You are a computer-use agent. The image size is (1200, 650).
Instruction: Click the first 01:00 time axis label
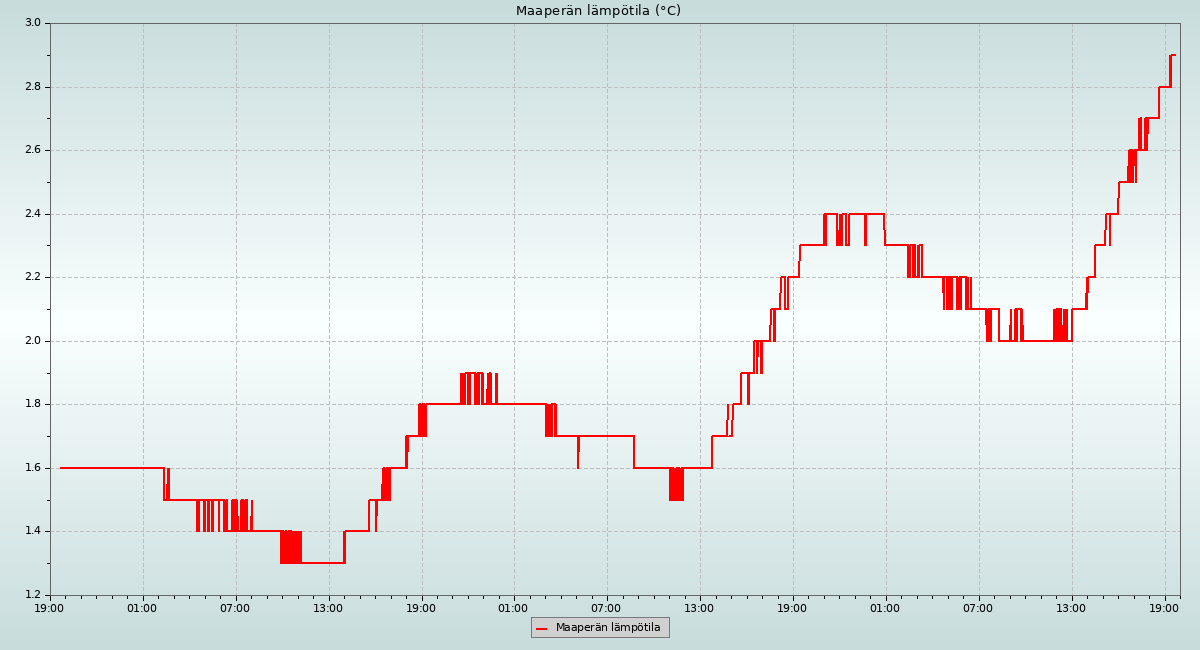tap(143, 607)
